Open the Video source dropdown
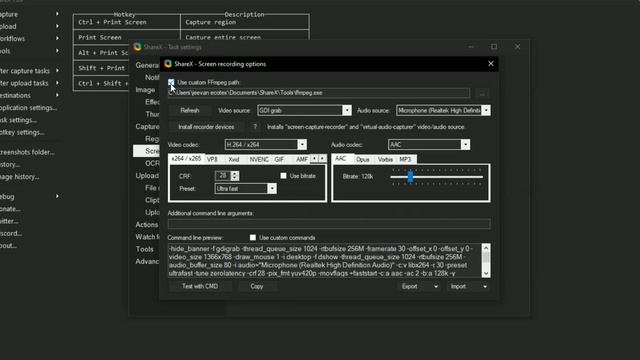This screenshot has width=640, height=360. pyautogui.click(x=347, y=110)
